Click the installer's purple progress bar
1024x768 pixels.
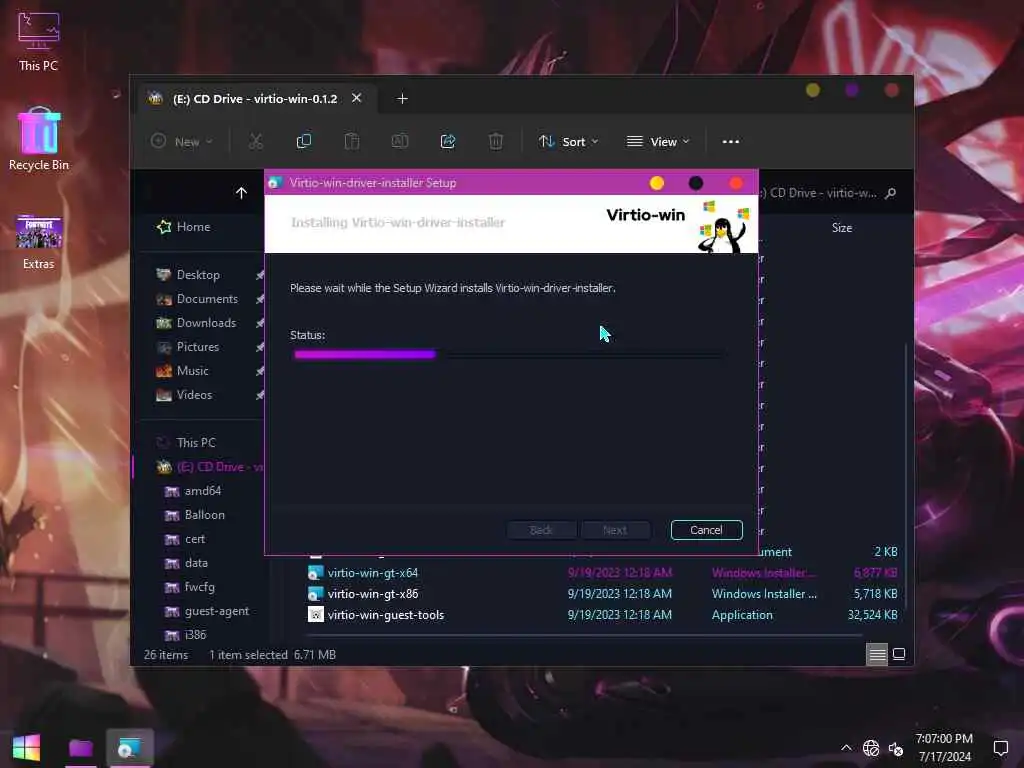click(x=365, y=354)
